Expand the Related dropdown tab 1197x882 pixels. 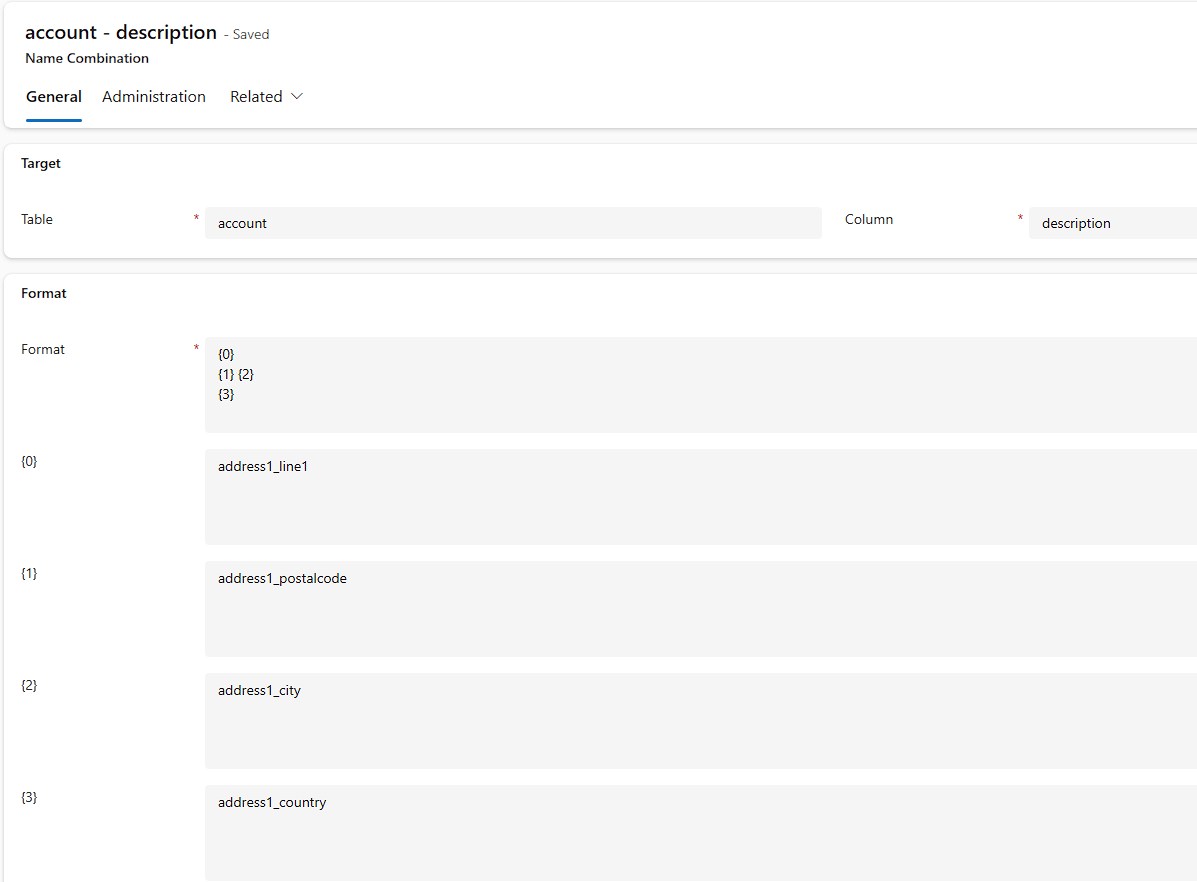266,97
